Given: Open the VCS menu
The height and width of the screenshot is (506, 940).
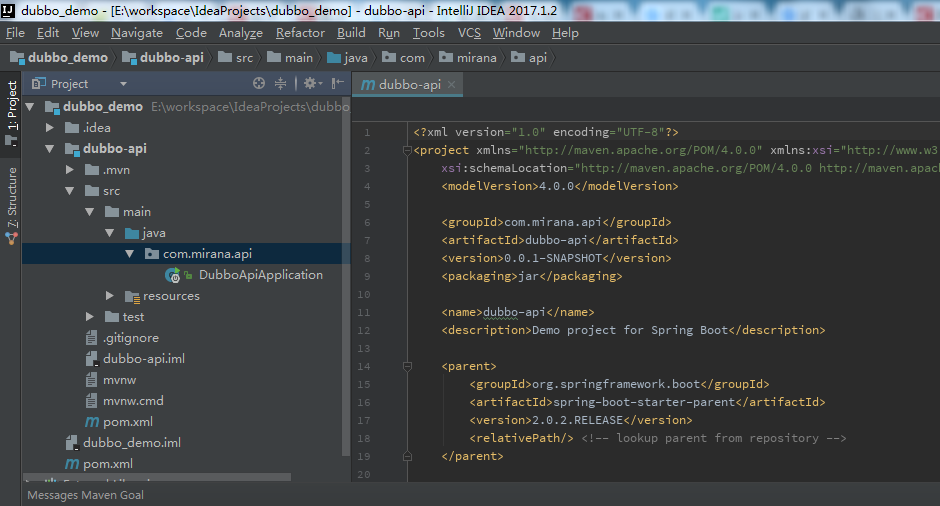Looking at the screenshot, I should click(x=469, y=33).
